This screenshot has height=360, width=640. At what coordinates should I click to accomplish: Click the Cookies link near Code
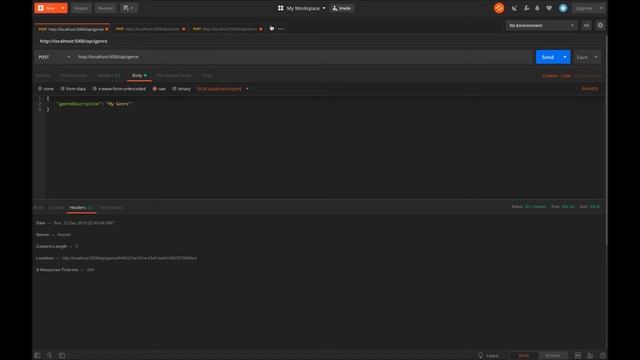pos(550,76)
